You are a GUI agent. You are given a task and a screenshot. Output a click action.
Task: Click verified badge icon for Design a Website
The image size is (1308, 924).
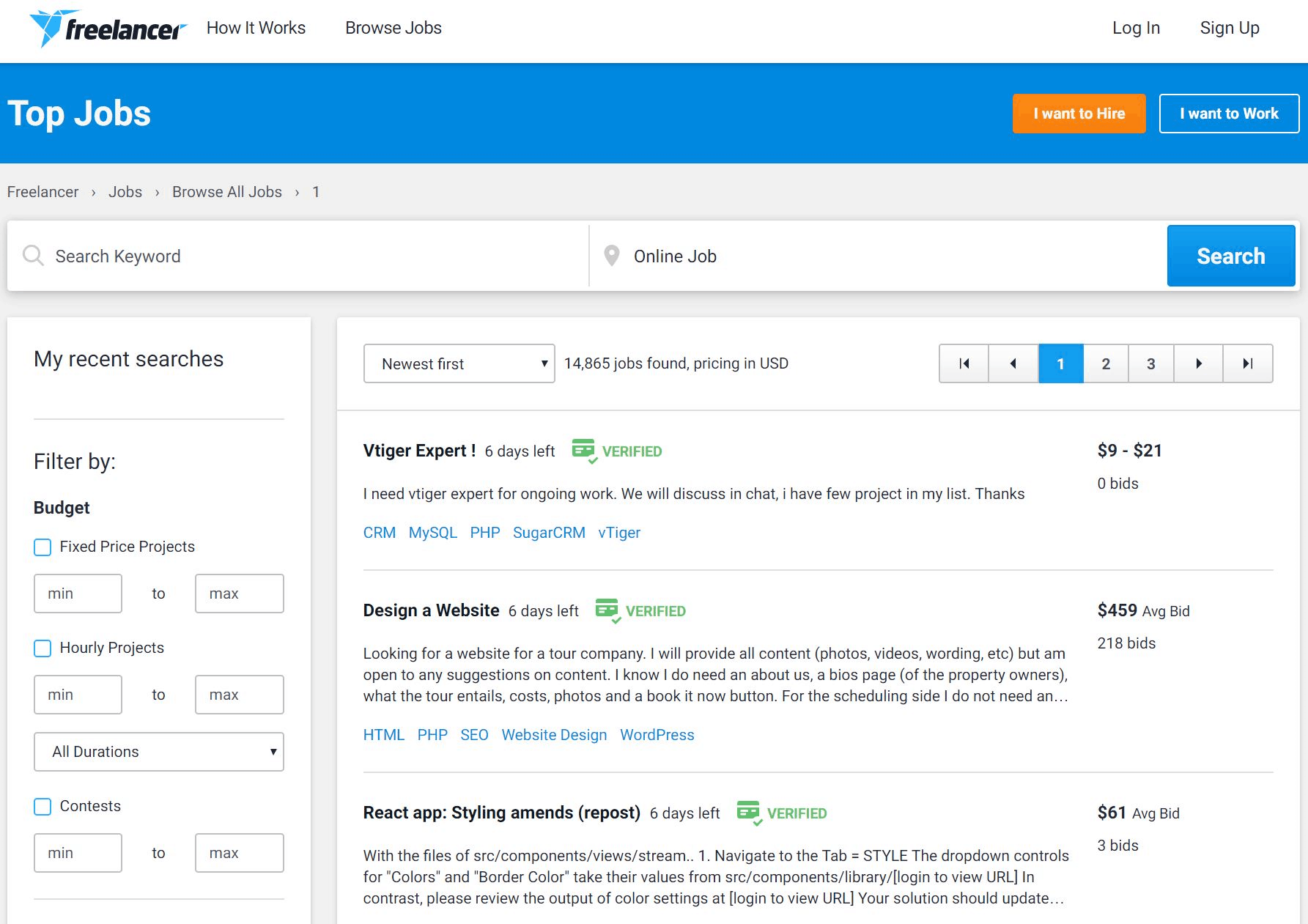(x=608, y=611)
